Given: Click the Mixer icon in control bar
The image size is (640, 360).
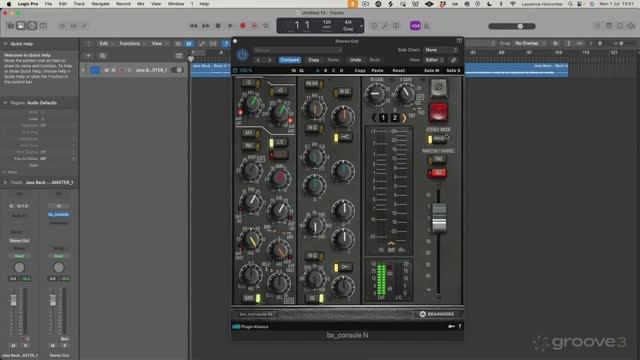Looking at the screenshot, I should coord(73,26).
